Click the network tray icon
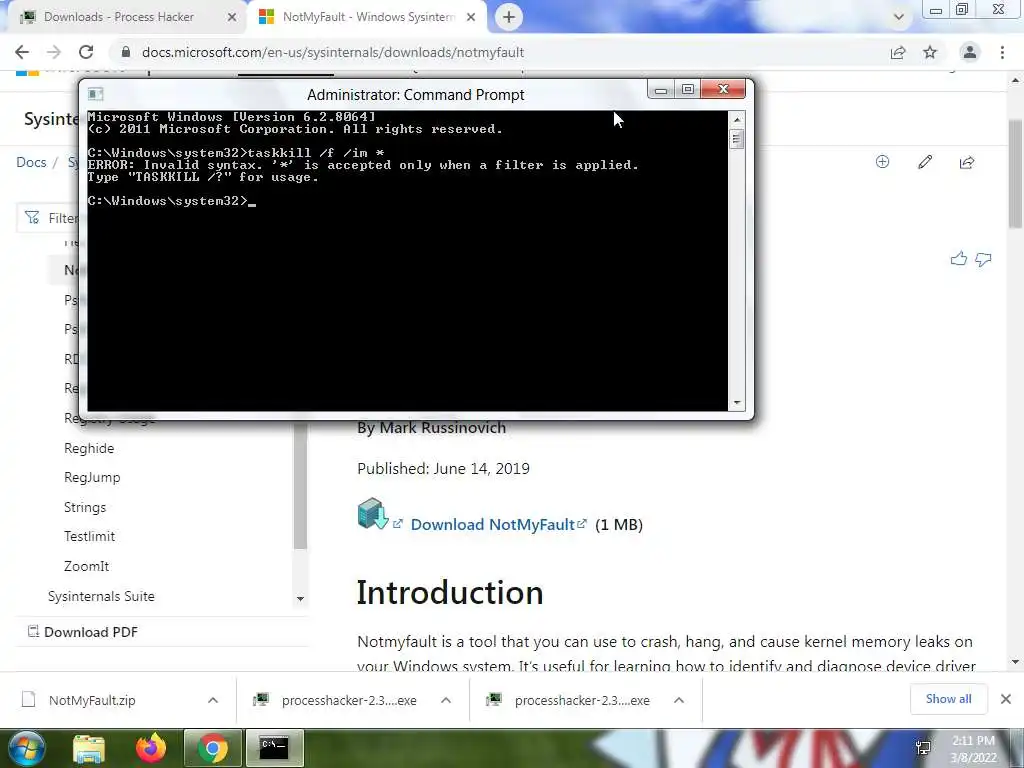Viewport: 1024px width, 768px height. (x=923, y=748)
